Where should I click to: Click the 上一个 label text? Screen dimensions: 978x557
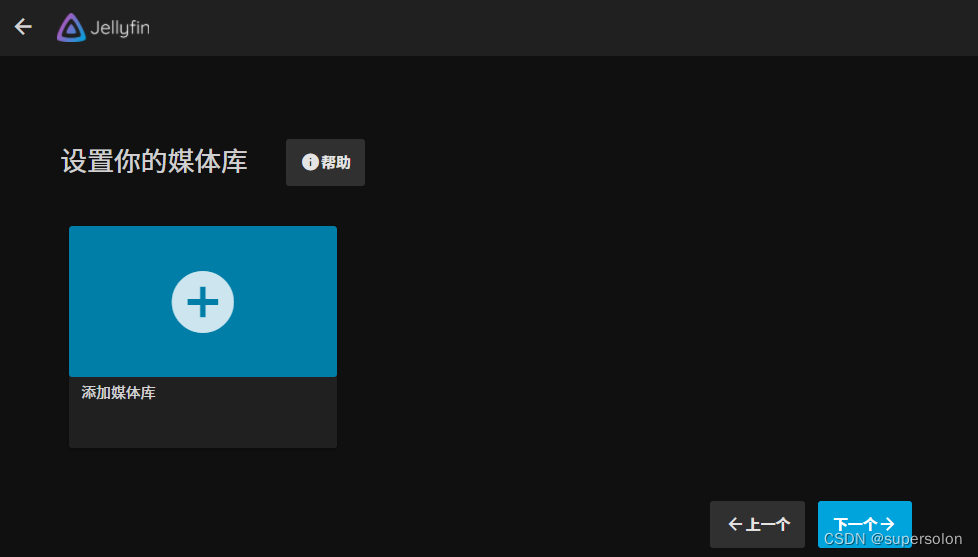click(768, 524)
